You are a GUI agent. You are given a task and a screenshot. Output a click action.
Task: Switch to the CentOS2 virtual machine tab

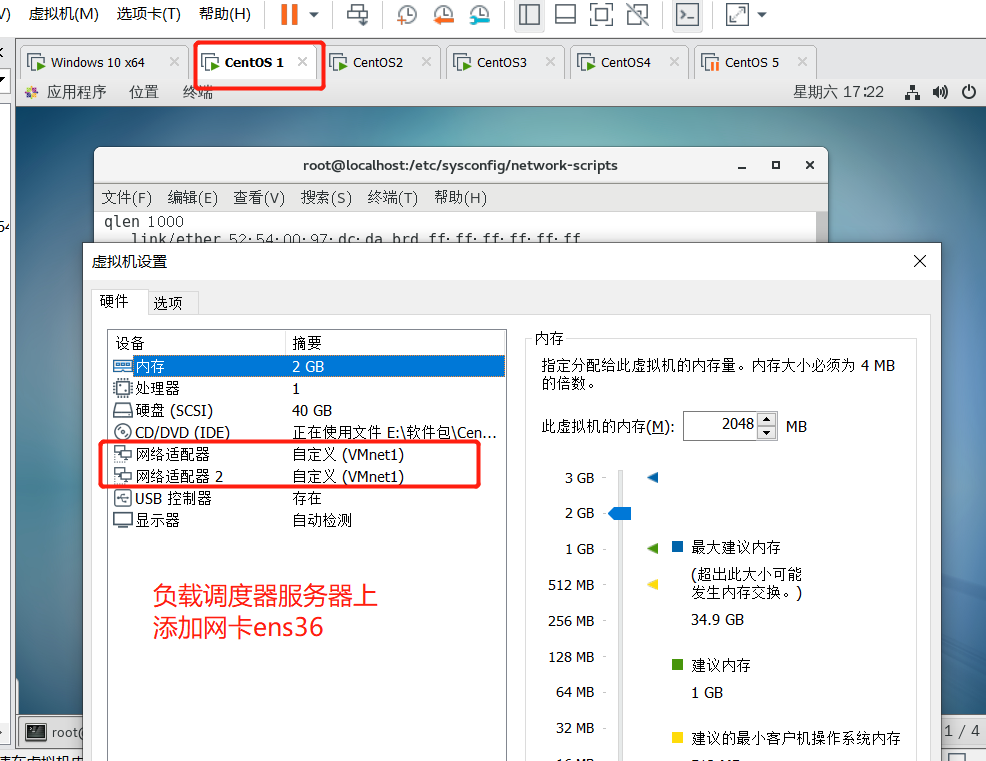coord(375,61)
